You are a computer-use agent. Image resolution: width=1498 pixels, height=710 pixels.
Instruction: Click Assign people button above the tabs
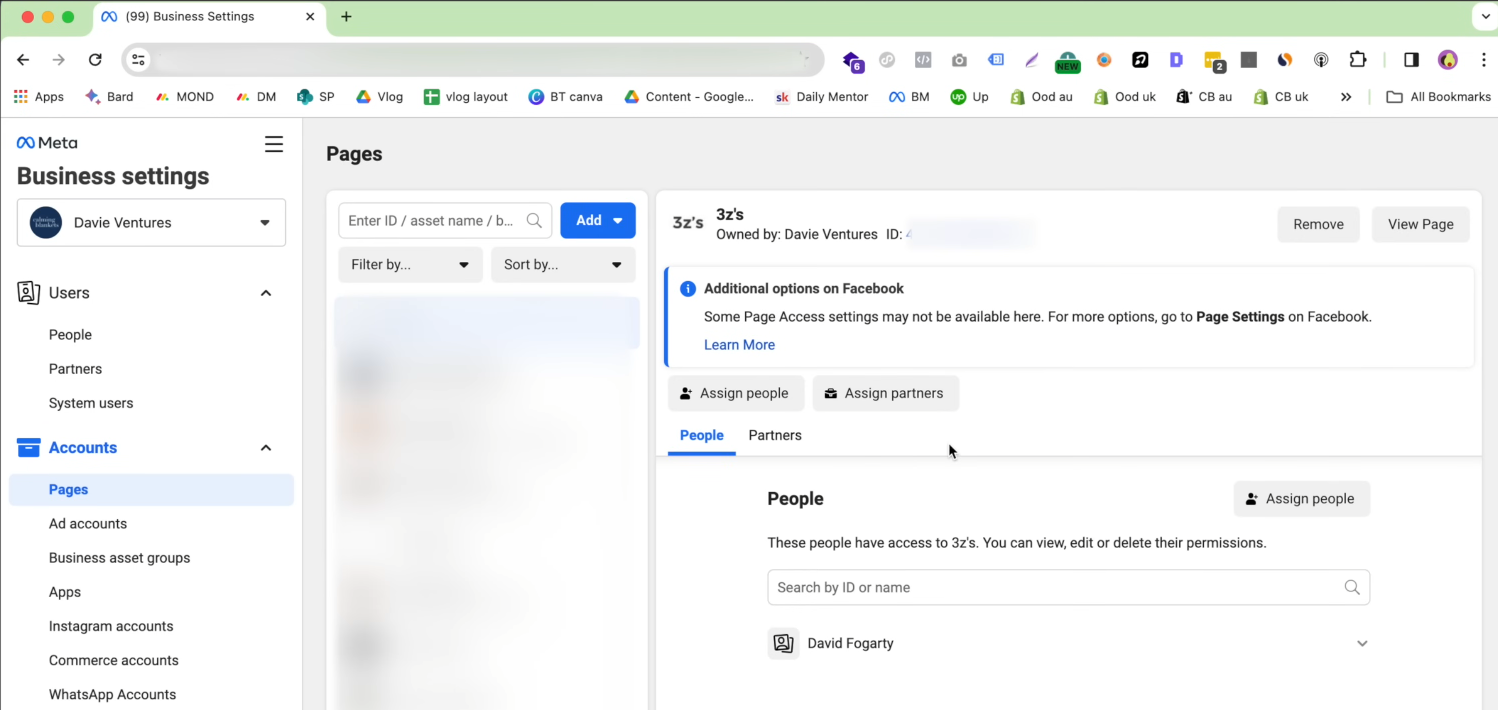[x=736, y=393]
